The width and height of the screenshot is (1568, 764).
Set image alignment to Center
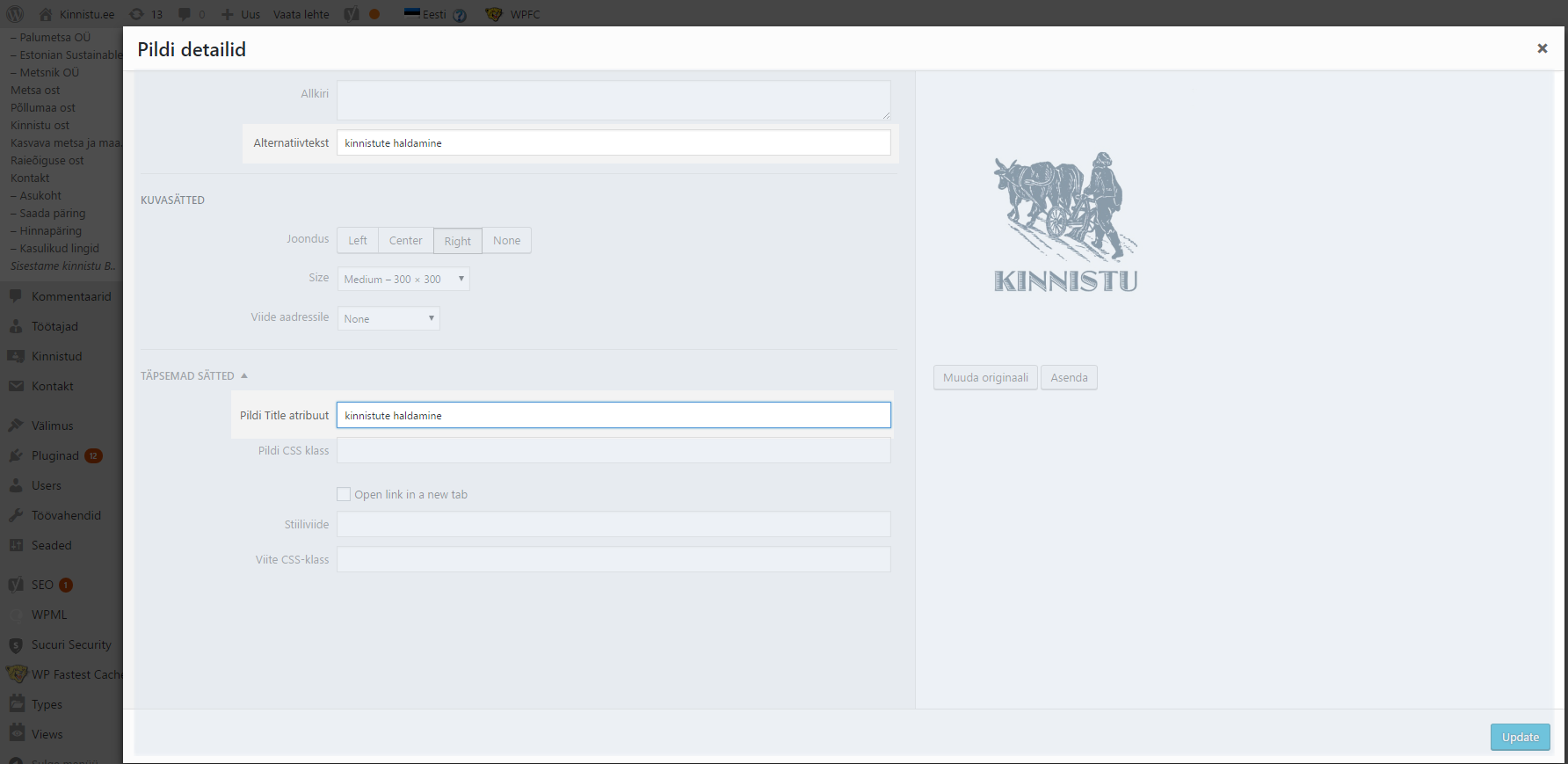(x=406, y=240)
